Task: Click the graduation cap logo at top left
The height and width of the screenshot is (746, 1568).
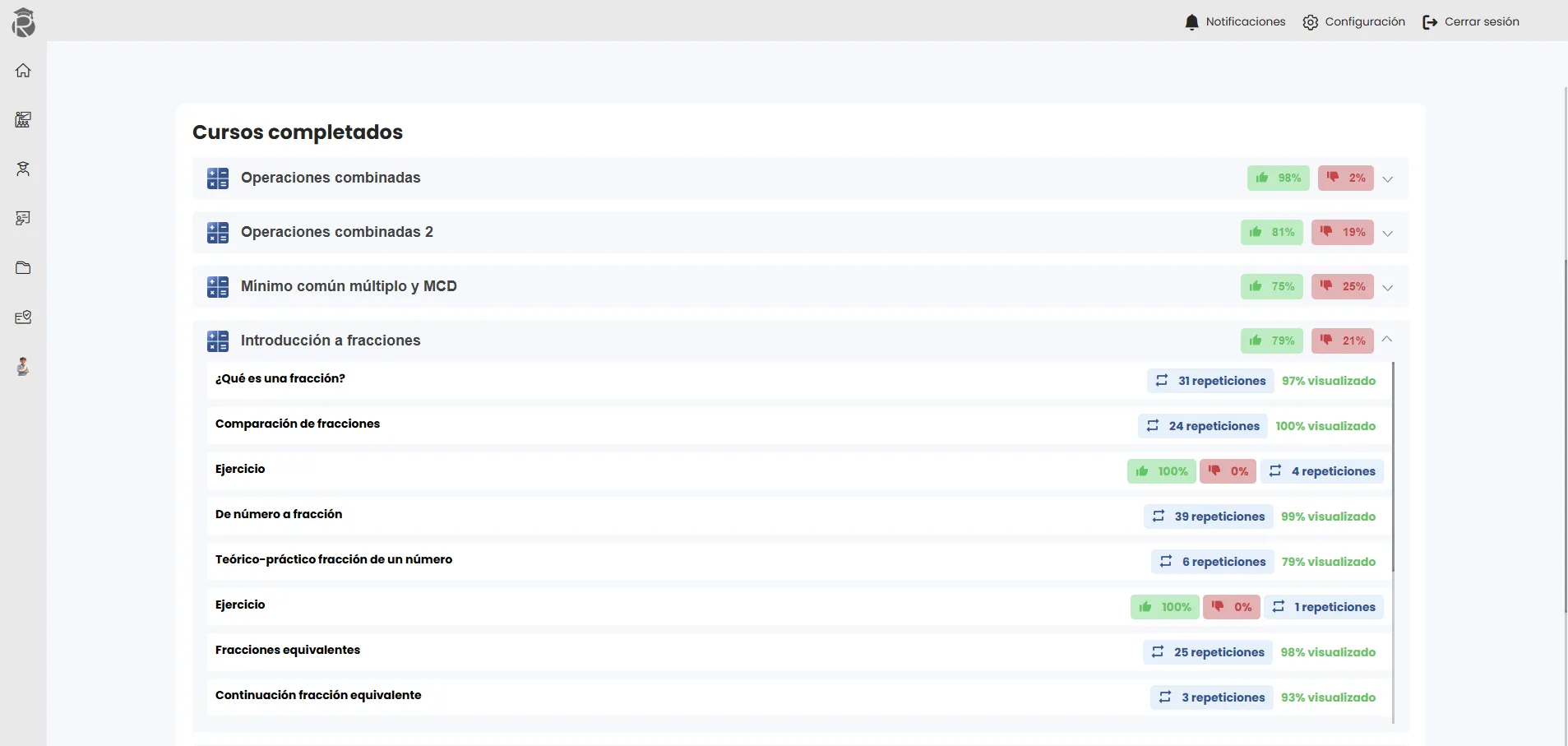Action: 23,22
